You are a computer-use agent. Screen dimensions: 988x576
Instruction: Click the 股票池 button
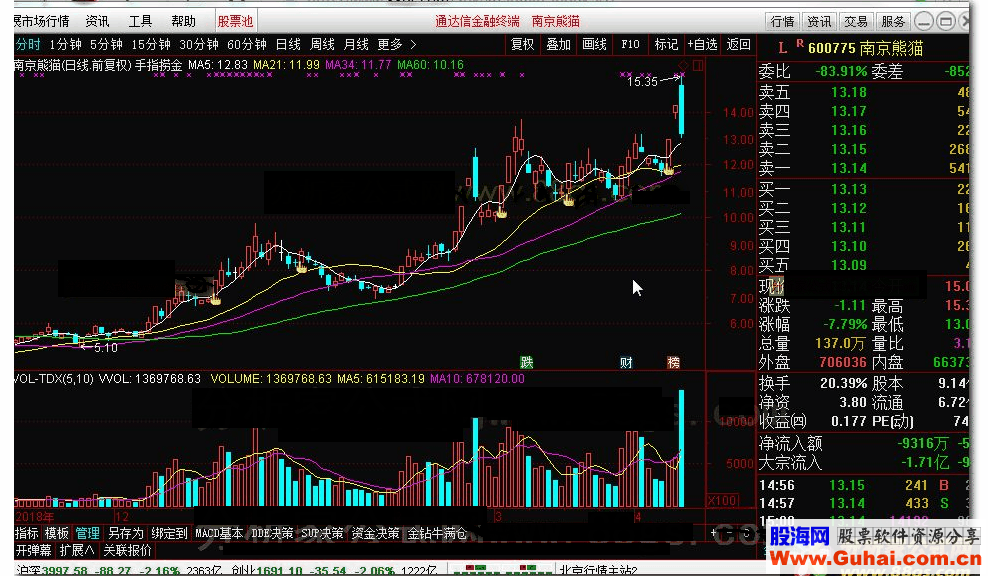(235, 21)
